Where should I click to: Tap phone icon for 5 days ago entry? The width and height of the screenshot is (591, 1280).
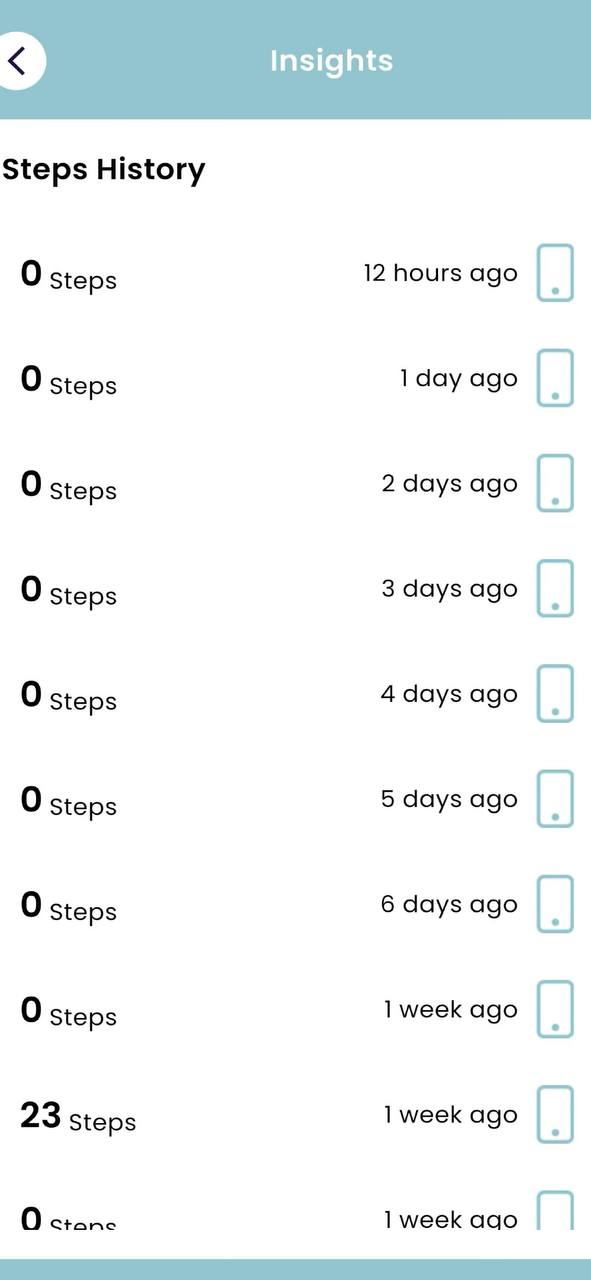(555, 798)
